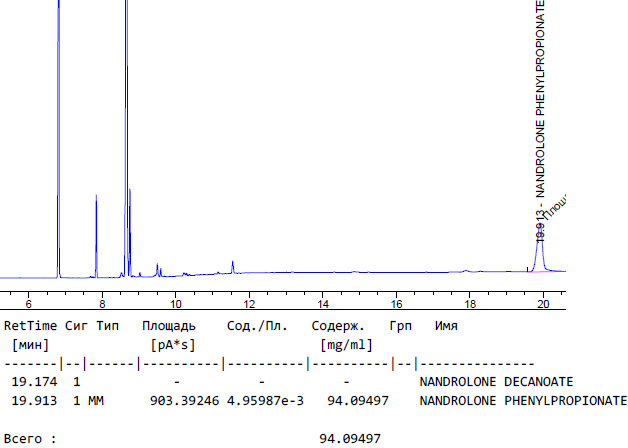The height and width of the screenshot is (448, 628).
Task: Click the [mg/ml] unit label
Action: pos(346,345)
